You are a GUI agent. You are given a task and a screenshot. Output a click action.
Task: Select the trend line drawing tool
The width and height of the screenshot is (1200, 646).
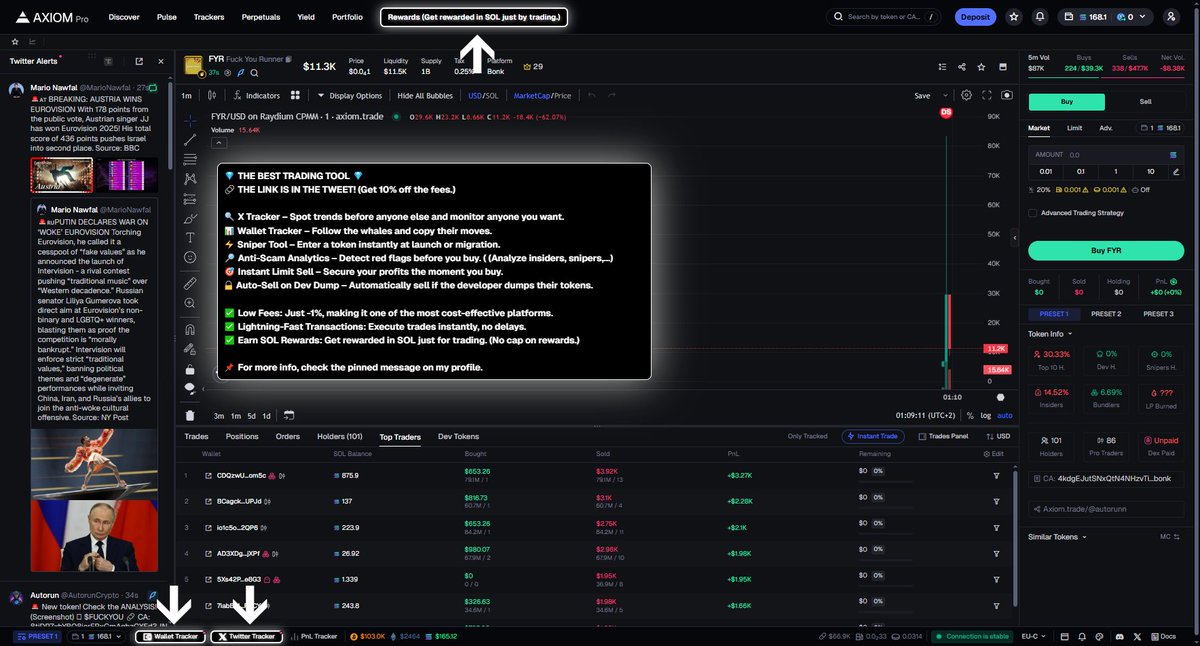190,139
